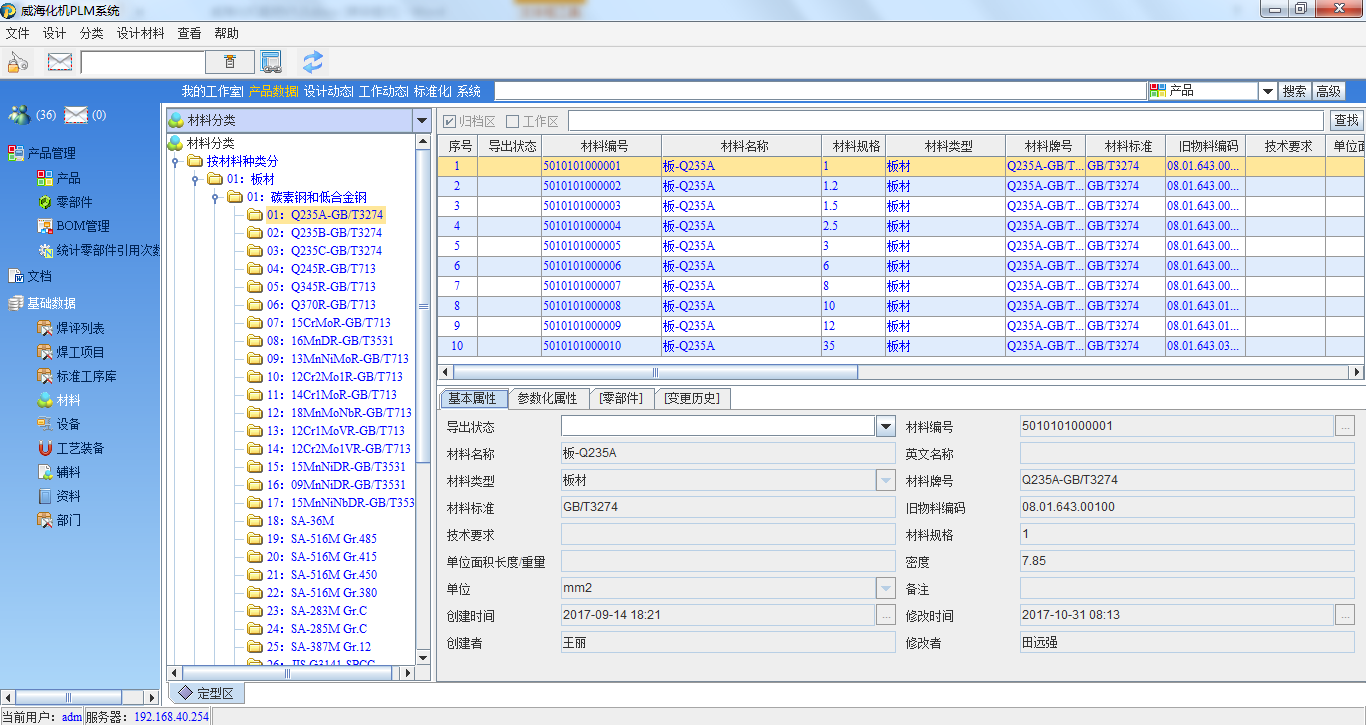Click the 高级 advanced search button
The height and width of the screenshot is (725, 1366).
pyautogui.click(x=1328, y=91)
